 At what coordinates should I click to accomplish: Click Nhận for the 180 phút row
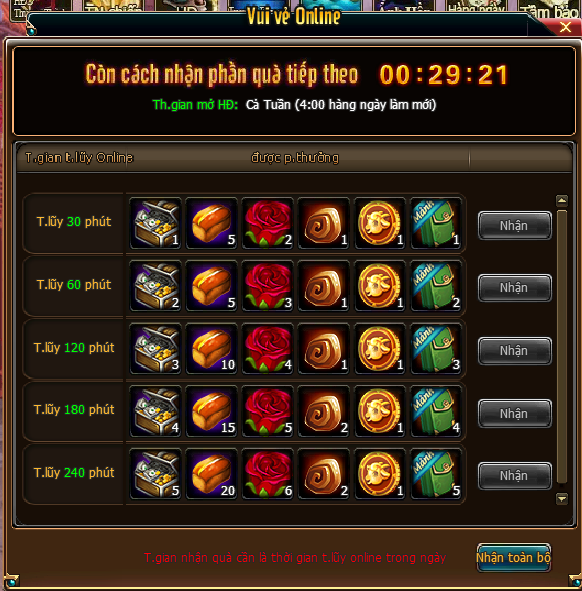click(x=515, y=413)
